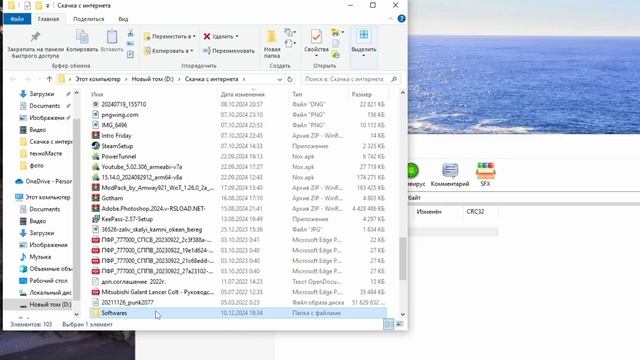This screenshot has height=360, width=640.
Task: Click the PowerTunnel apk icon
Action: pyautogui.click(x=96, y=156)
